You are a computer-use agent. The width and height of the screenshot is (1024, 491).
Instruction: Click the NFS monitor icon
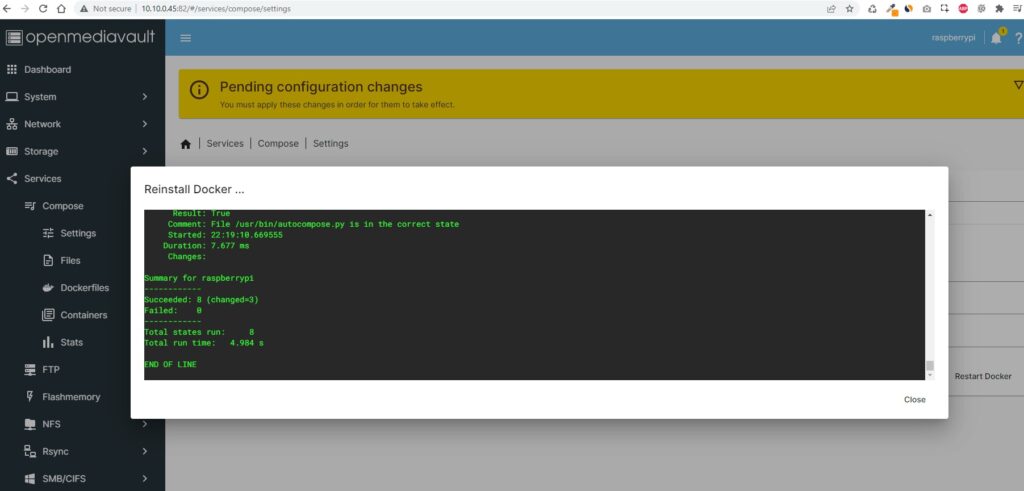point(30,424)
